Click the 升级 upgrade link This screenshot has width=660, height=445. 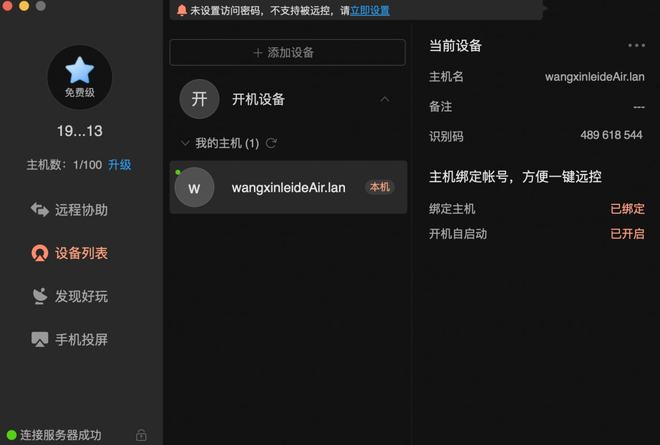click(120, 165)
